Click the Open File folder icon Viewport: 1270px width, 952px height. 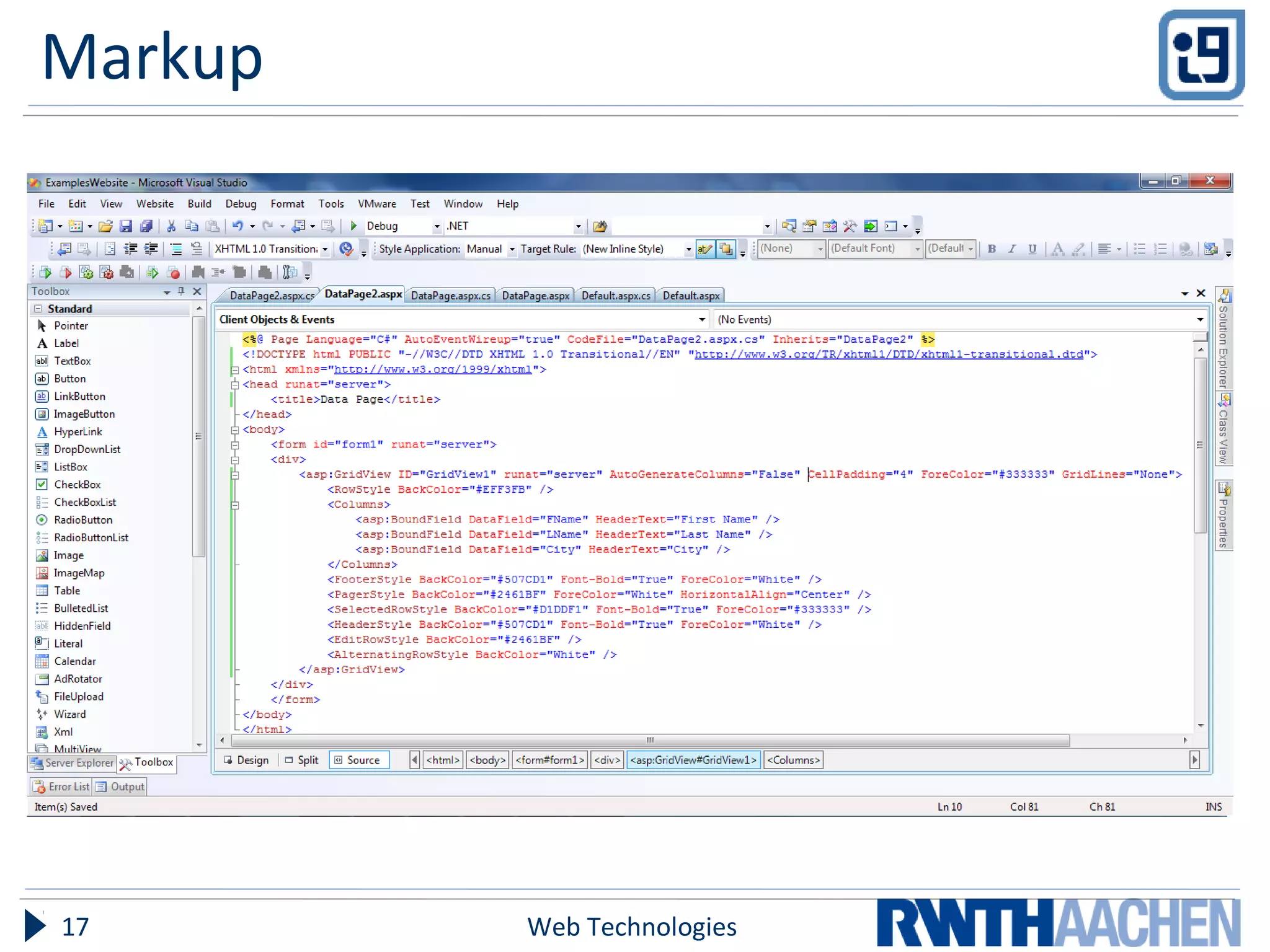coord(106,226)
